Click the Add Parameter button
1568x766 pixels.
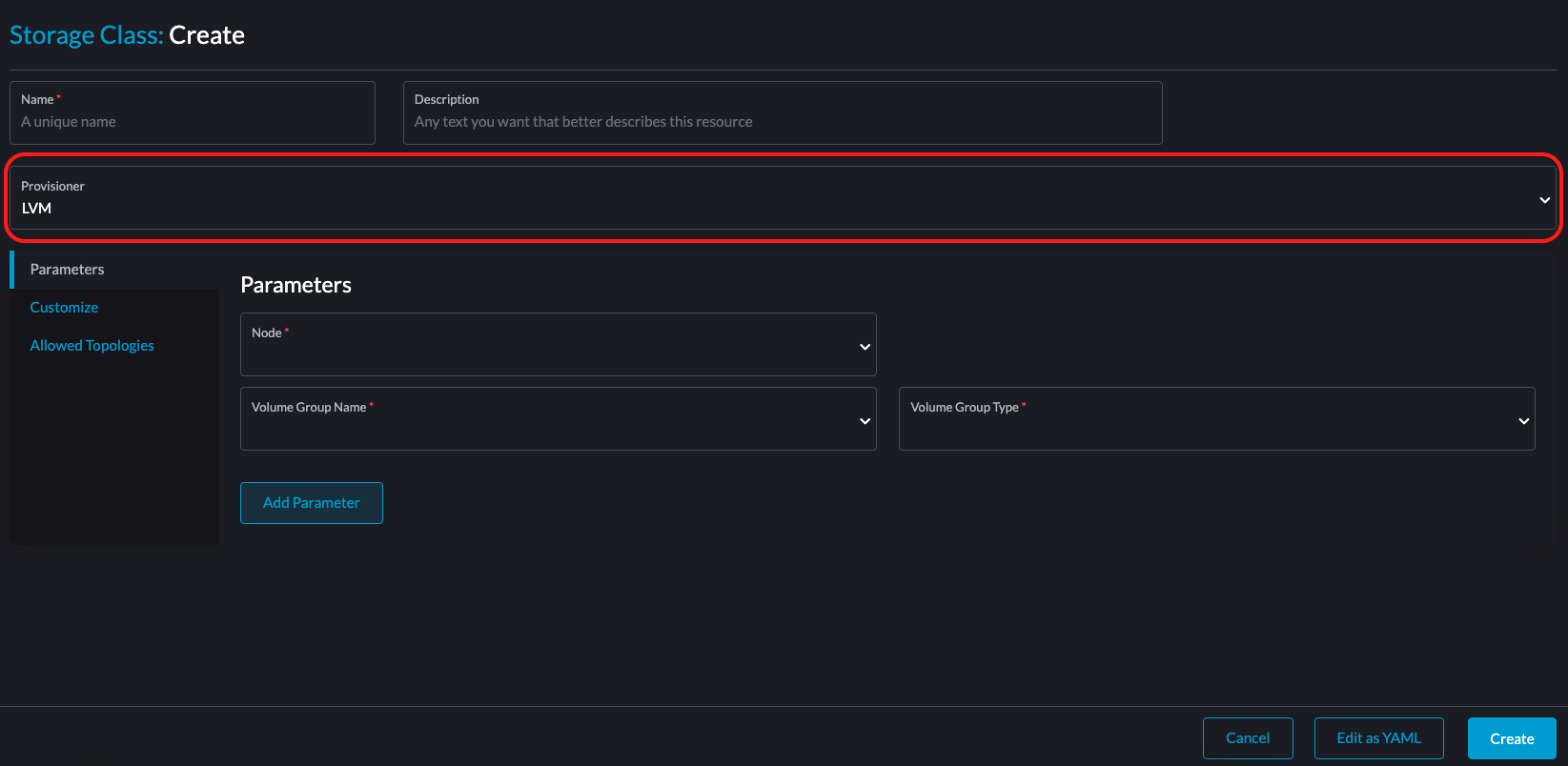[x=311, y=503]
